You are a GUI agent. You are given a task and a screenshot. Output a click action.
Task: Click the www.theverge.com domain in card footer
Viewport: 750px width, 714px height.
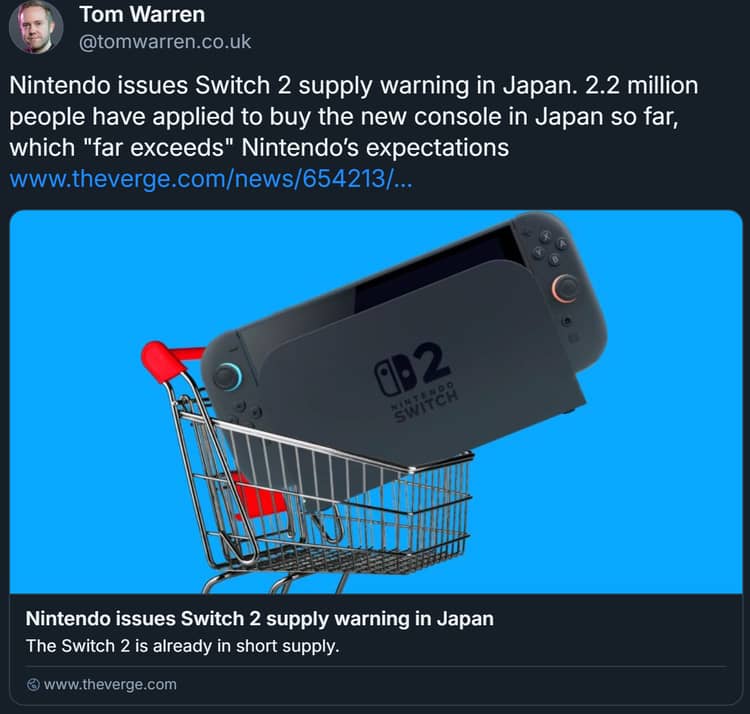pyautogui.click(x=110, y=685)
